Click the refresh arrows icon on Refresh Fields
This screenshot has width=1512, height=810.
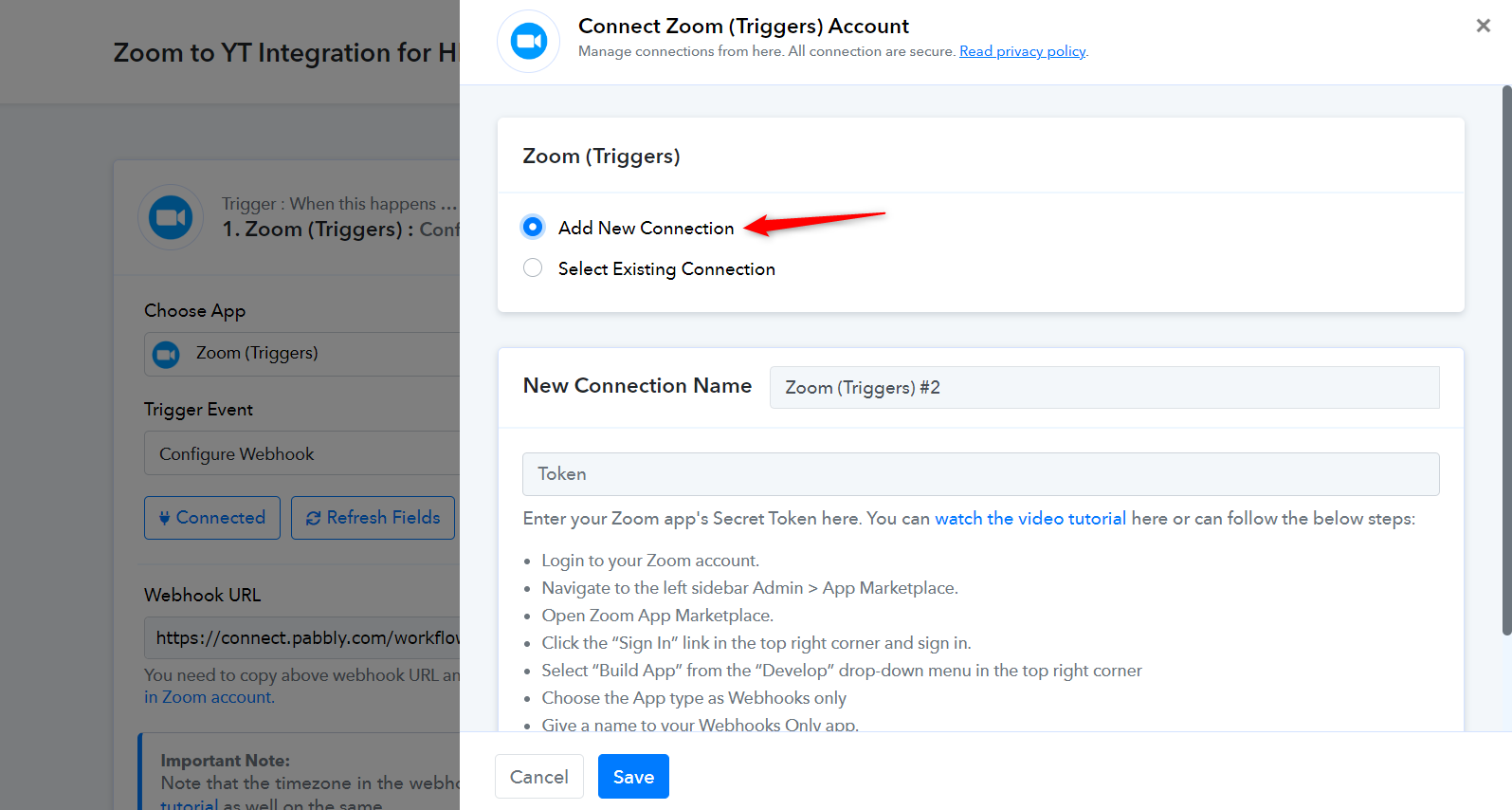(x=314, y=518)
